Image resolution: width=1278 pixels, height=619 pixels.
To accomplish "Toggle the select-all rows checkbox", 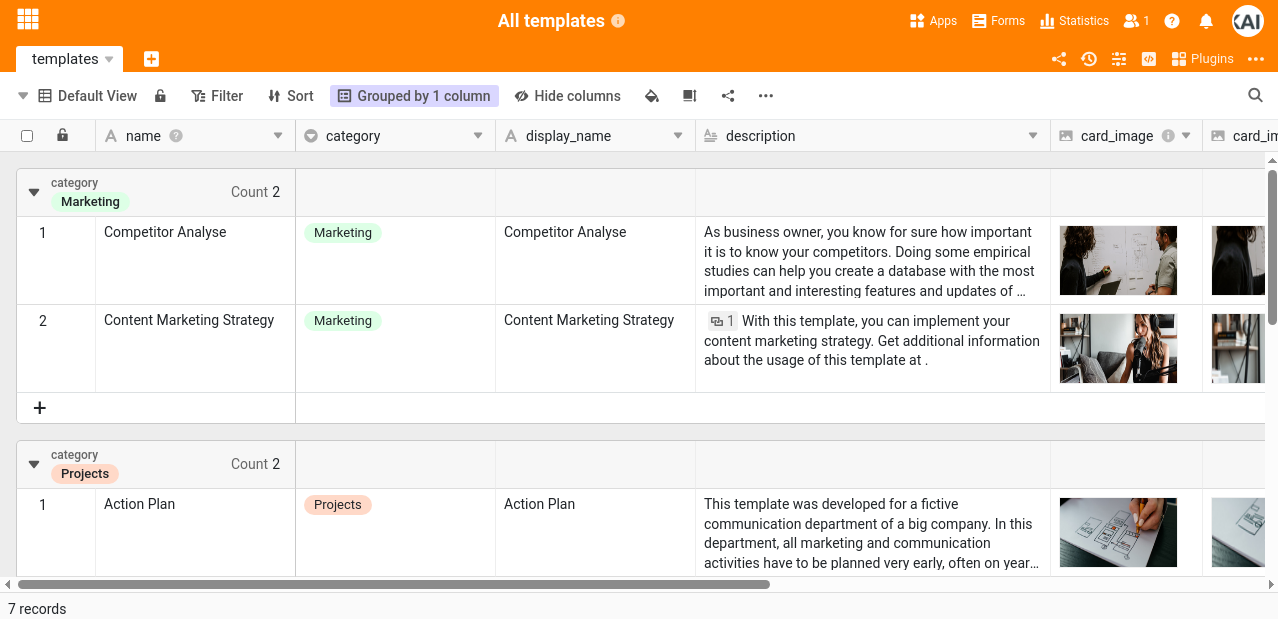I will (x=27, y=136).
